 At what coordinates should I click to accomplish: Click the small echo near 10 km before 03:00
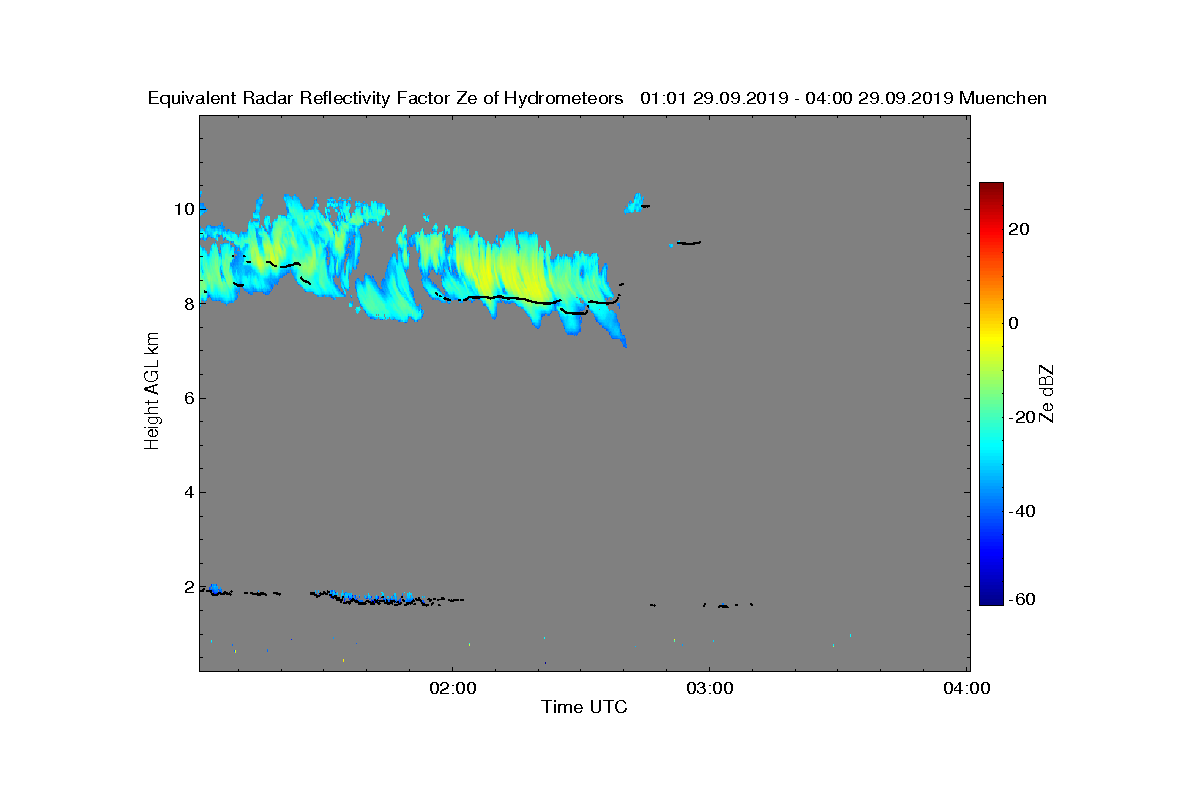(635, 203)
